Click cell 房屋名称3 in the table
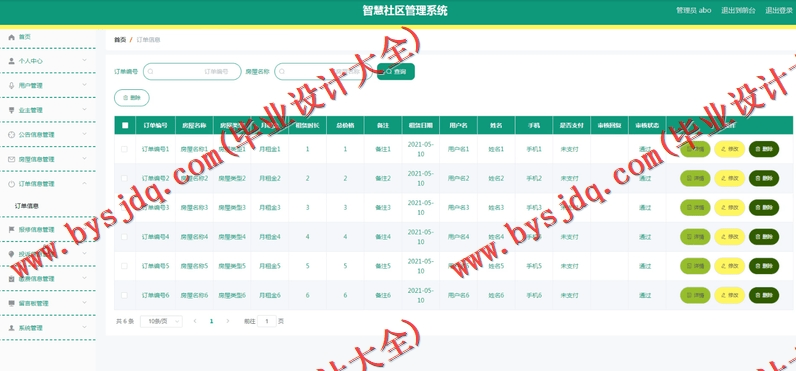796x371 pixels. (194, 208)
